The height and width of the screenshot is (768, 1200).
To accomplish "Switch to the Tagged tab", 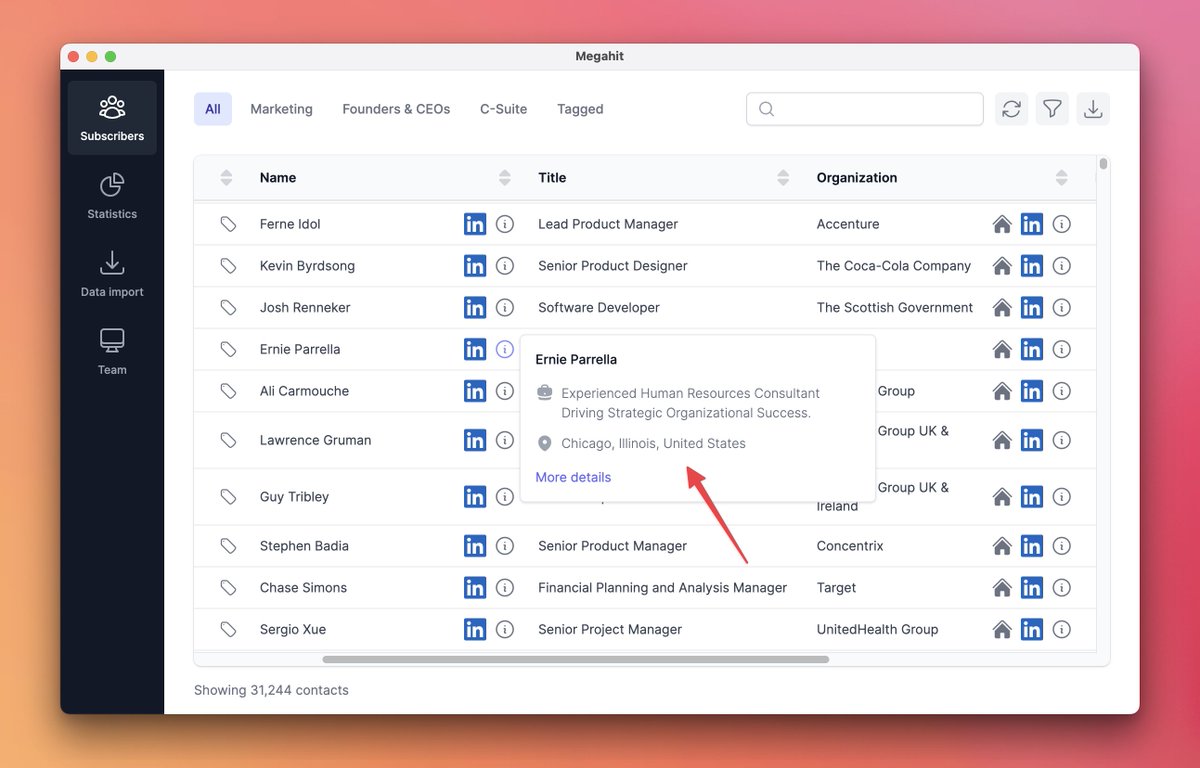I will point(580,109).
